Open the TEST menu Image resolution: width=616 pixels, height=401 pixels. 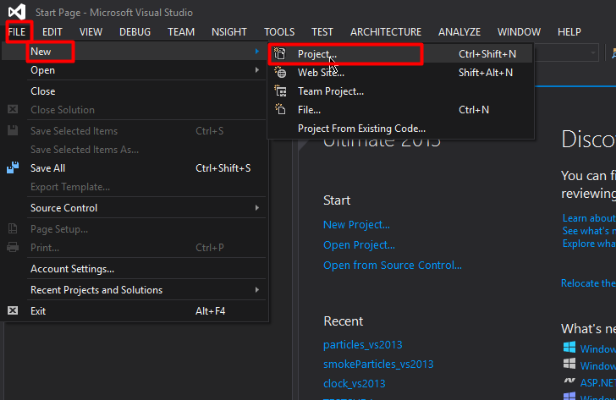coord(322,32)
